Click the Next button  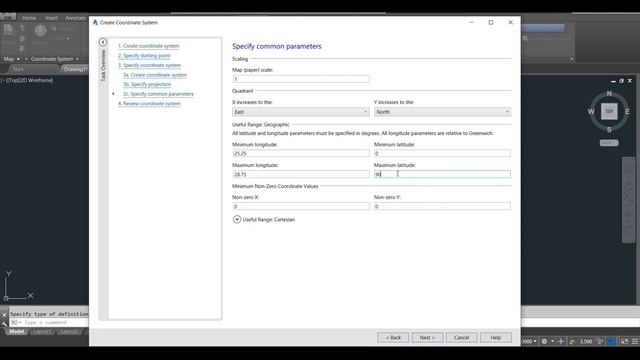click(x=427, y=338)
